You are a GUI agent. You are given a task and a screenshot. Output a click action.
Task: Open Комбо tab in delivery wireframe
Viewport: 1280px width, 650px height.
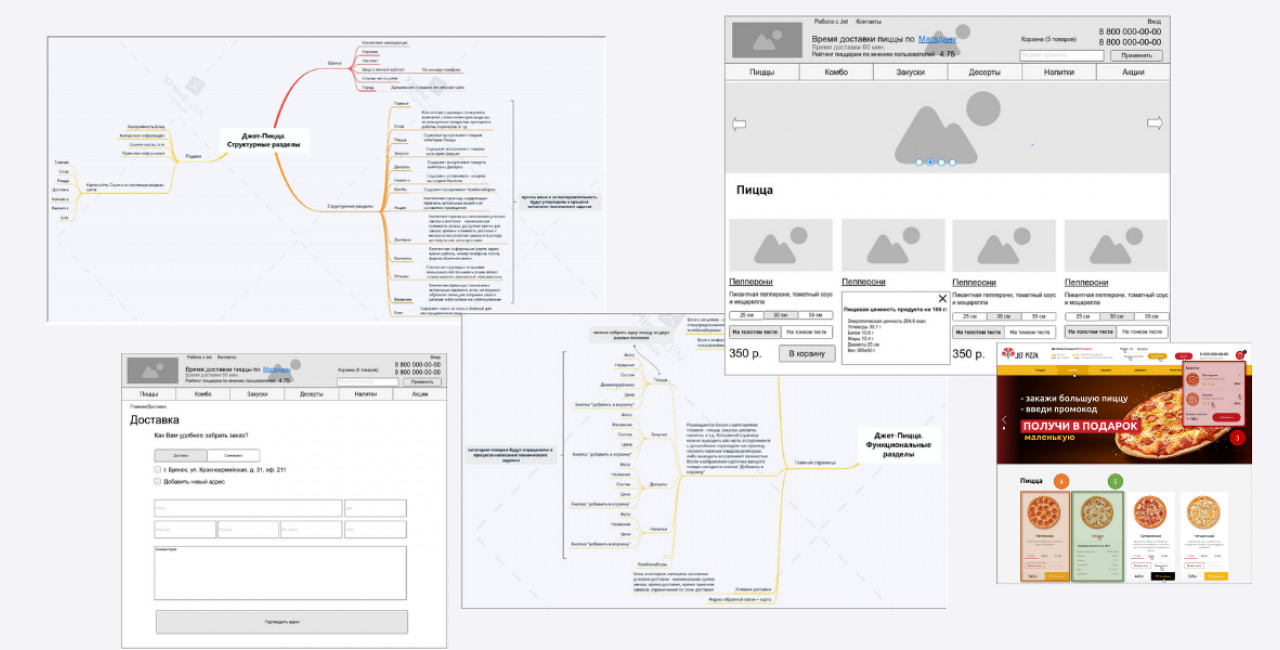[203, 394]
